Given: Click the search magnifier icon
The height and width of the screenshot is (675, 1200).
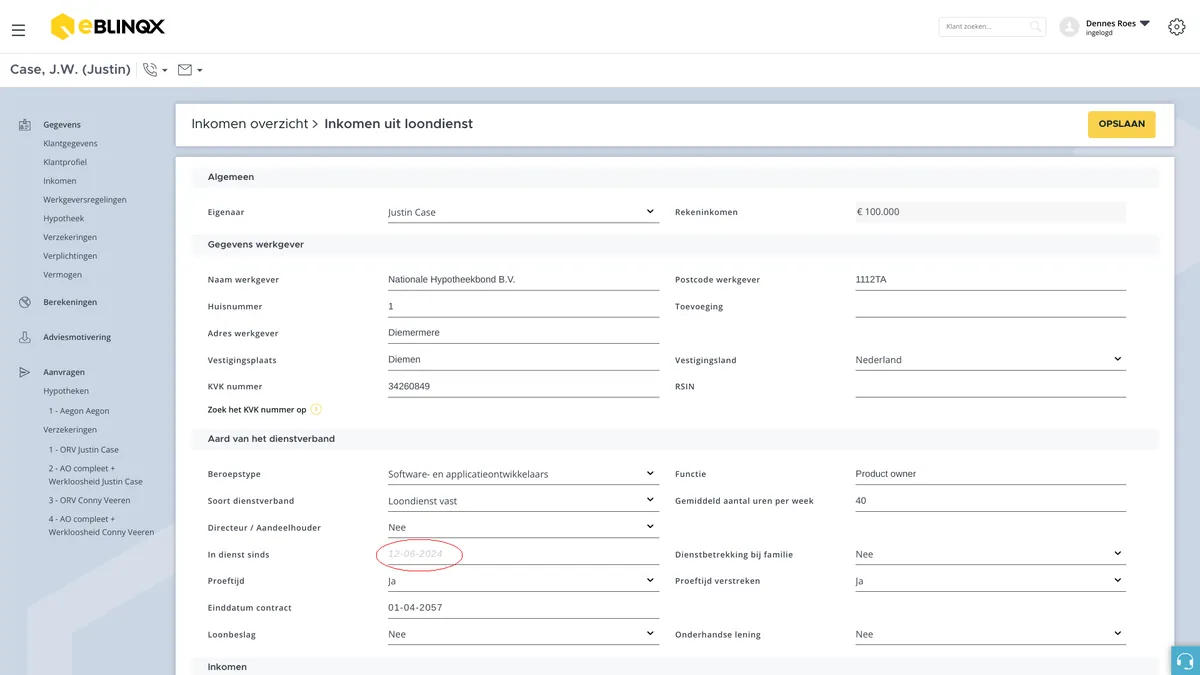Looking at the screenshot, I should (x=1035, y=27).
